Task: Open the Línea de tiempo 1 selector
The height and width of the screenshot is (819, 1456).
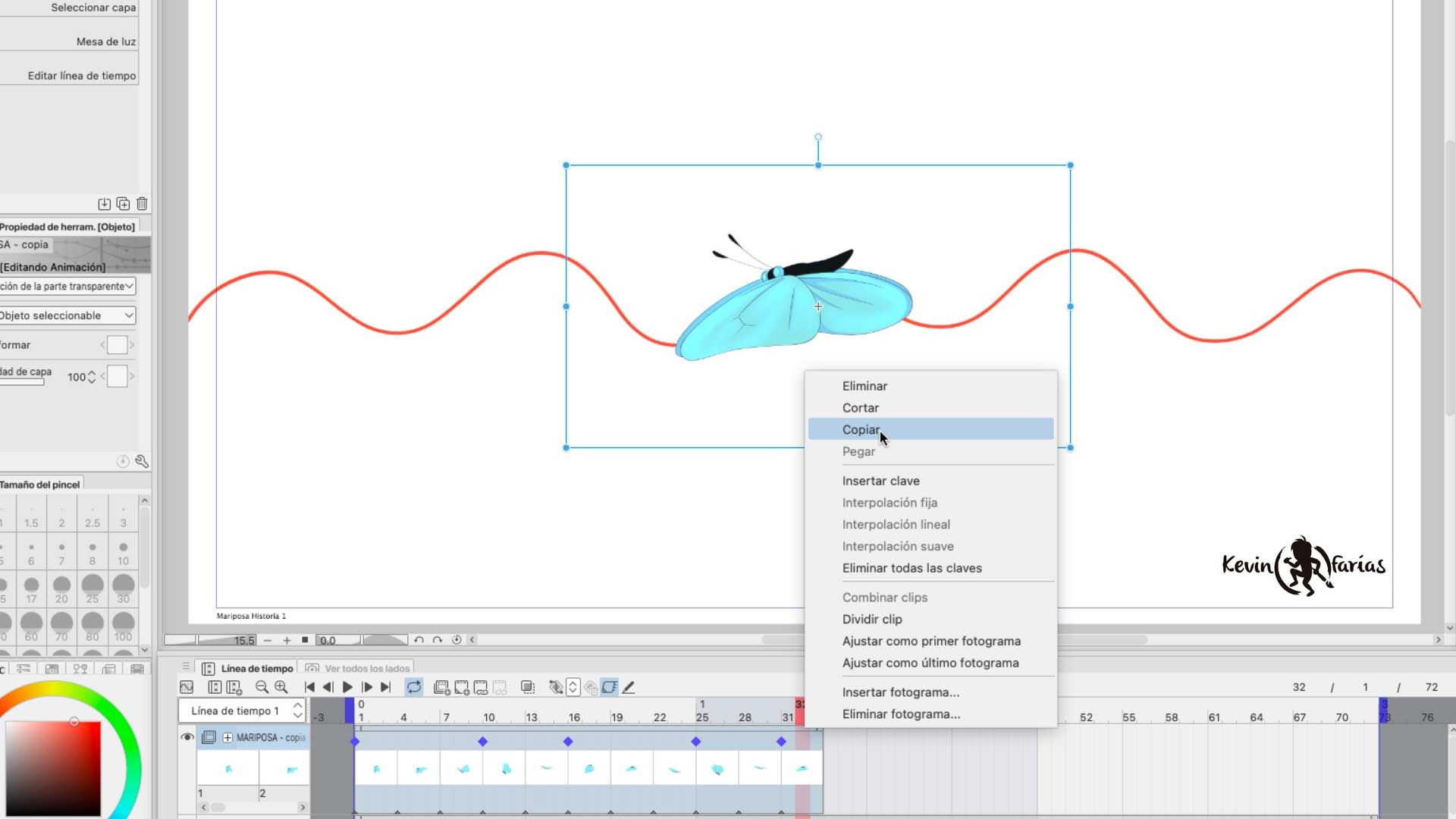Action: (242, 711)
